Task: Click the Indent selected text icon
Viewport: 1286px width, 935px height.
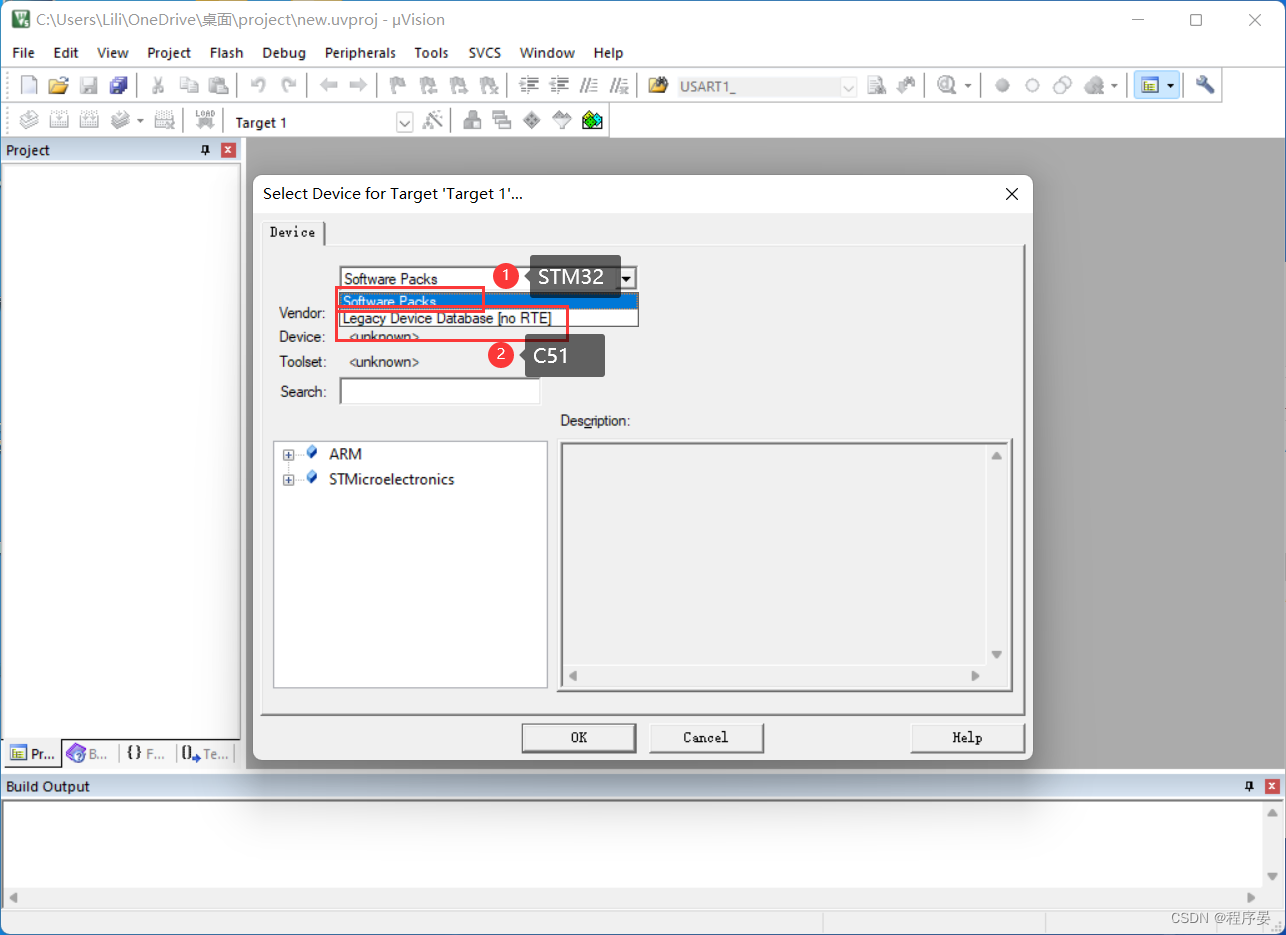Action: click(529, 86)
